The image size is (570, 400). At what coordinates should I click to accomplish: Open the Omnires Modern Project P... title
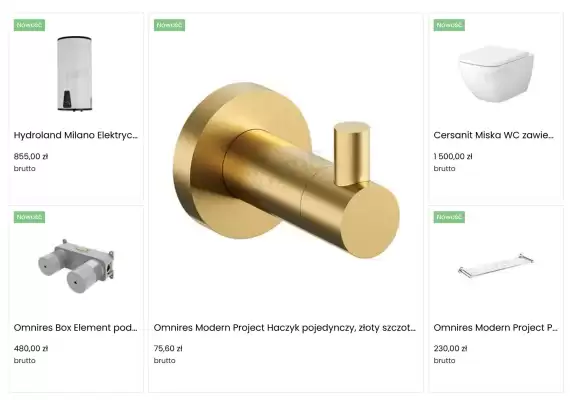[495, 328]
